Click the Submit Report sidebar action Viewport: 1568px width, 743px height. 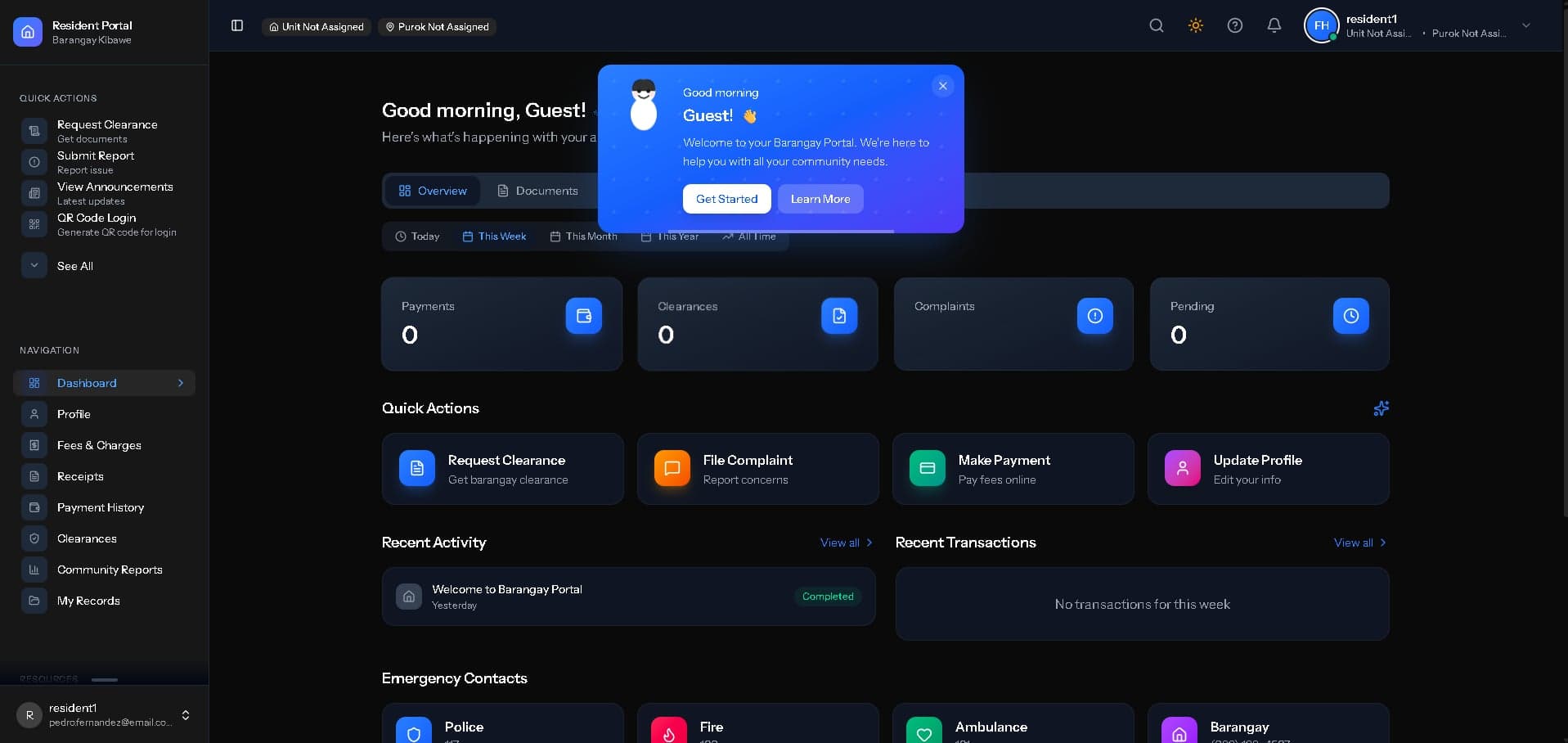104,162
